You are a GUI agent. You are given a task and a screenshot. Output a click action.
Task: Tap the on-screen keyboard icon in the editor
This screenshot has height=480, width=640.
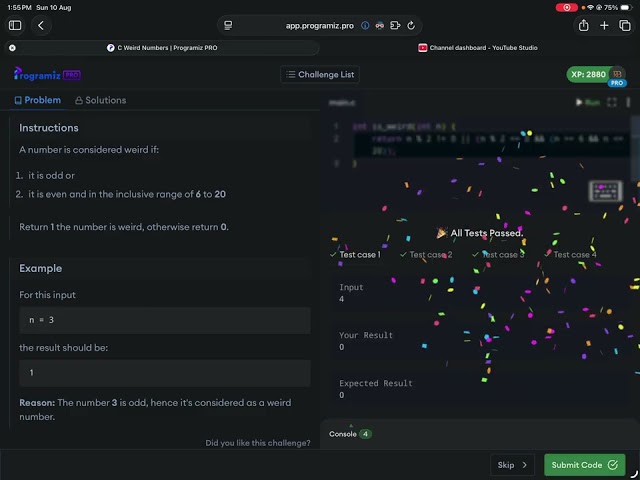(603, 190)
